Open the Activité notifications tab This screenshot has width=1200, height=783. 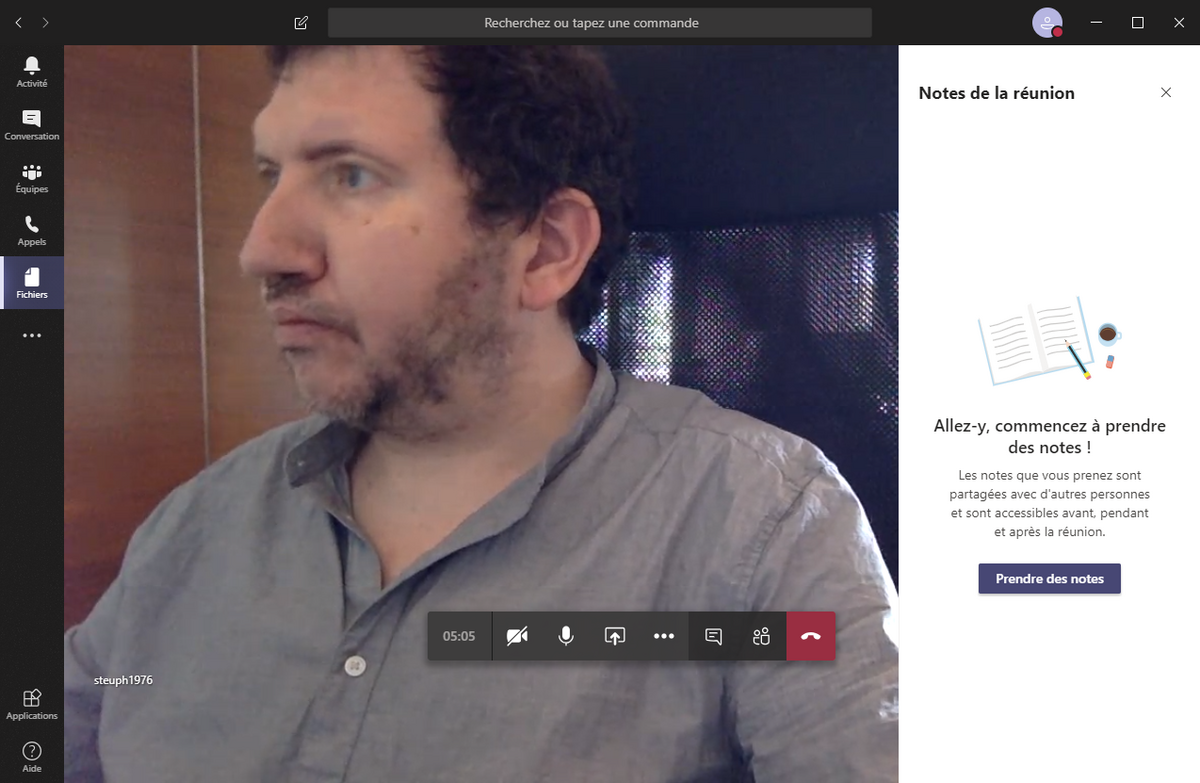click(32, 72)
